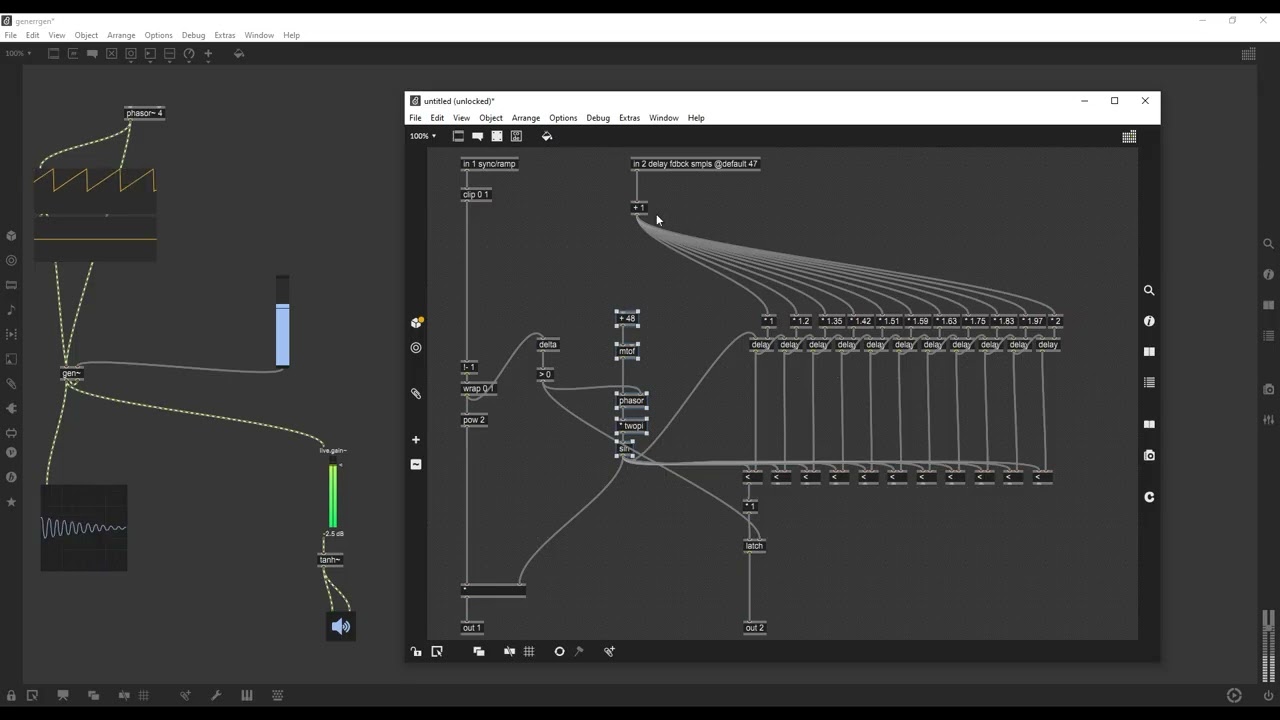Select the mtof object in gen window
Screen dimensions: 1280x720
tap(627, 351)
